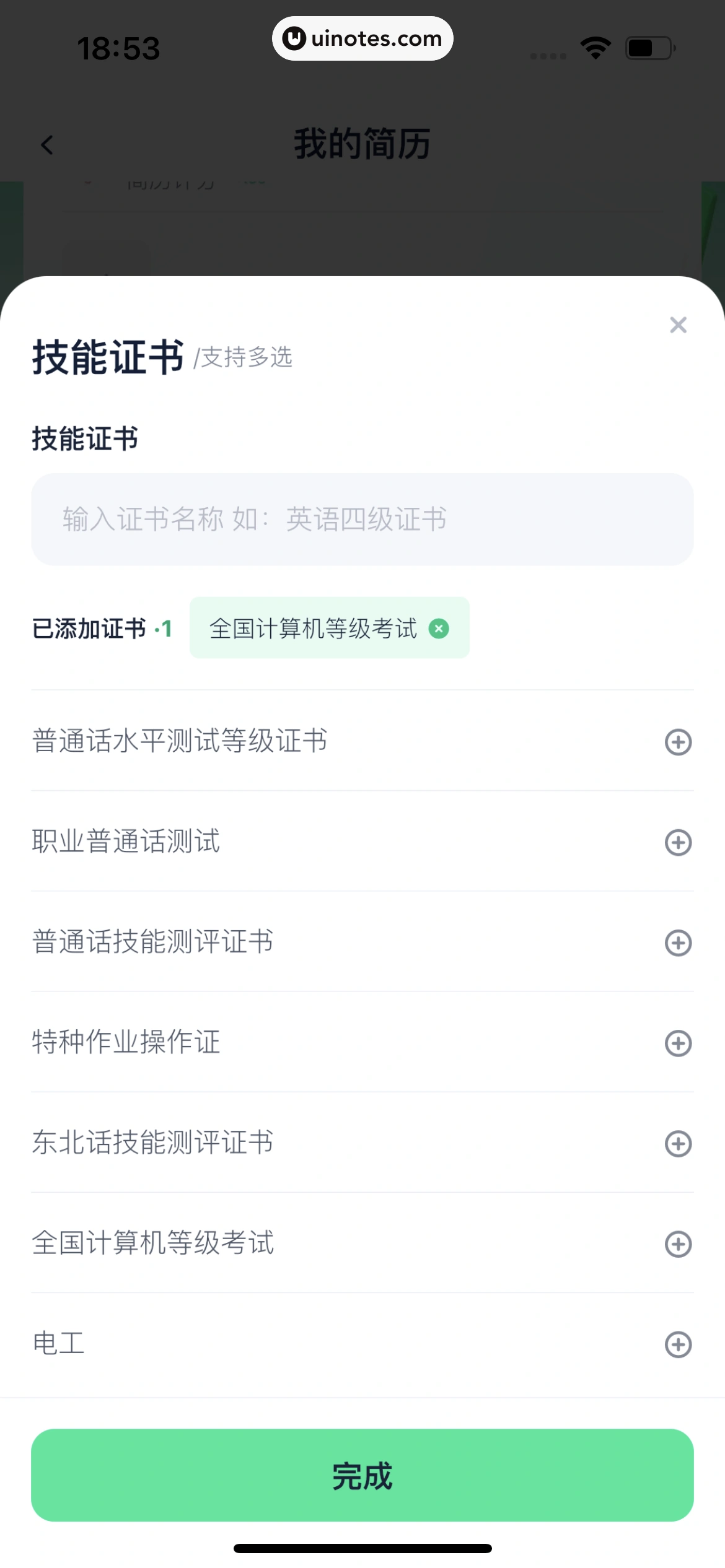Close the 技能证书 popup sheet
The width and height of the screenshot is (725, 1568).
(678, 325)
